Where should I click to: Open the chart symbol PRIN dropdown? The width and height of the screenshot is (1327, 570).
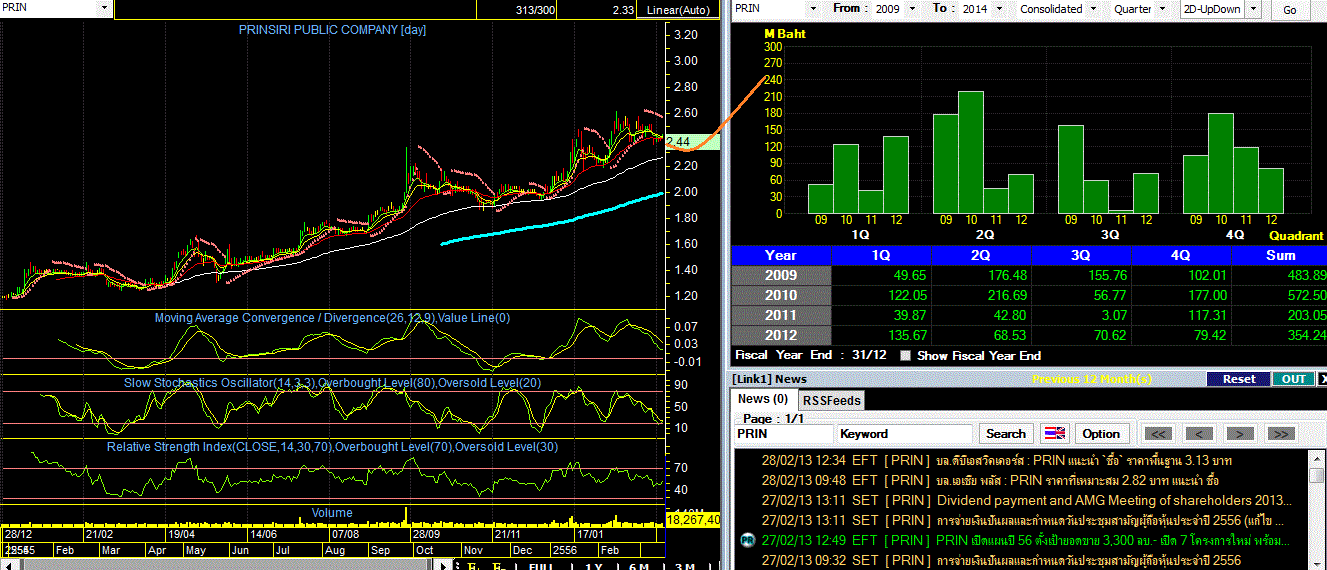(x=105, y=8)
